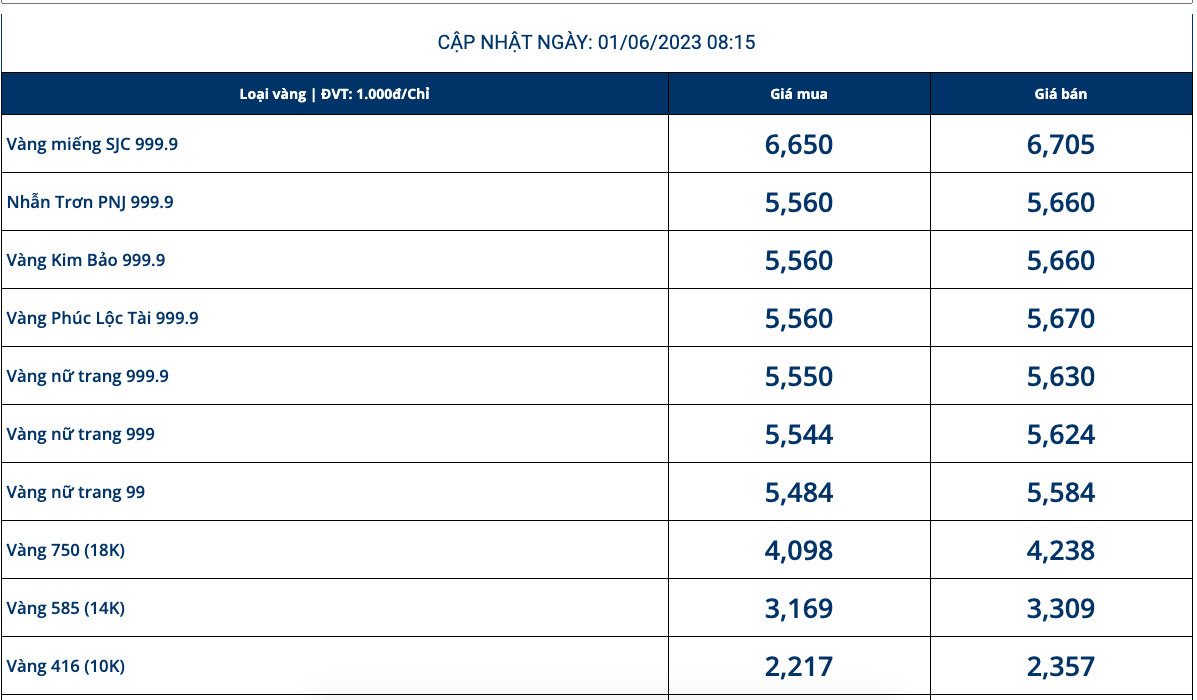
Task: Click the 6,705 sell price
Action: pos(1060,145)
